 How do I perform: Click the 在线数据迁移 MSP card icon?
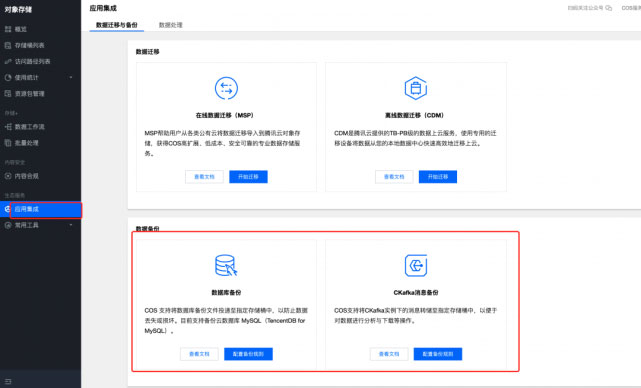pyautogui.click(x=226, y=88)
